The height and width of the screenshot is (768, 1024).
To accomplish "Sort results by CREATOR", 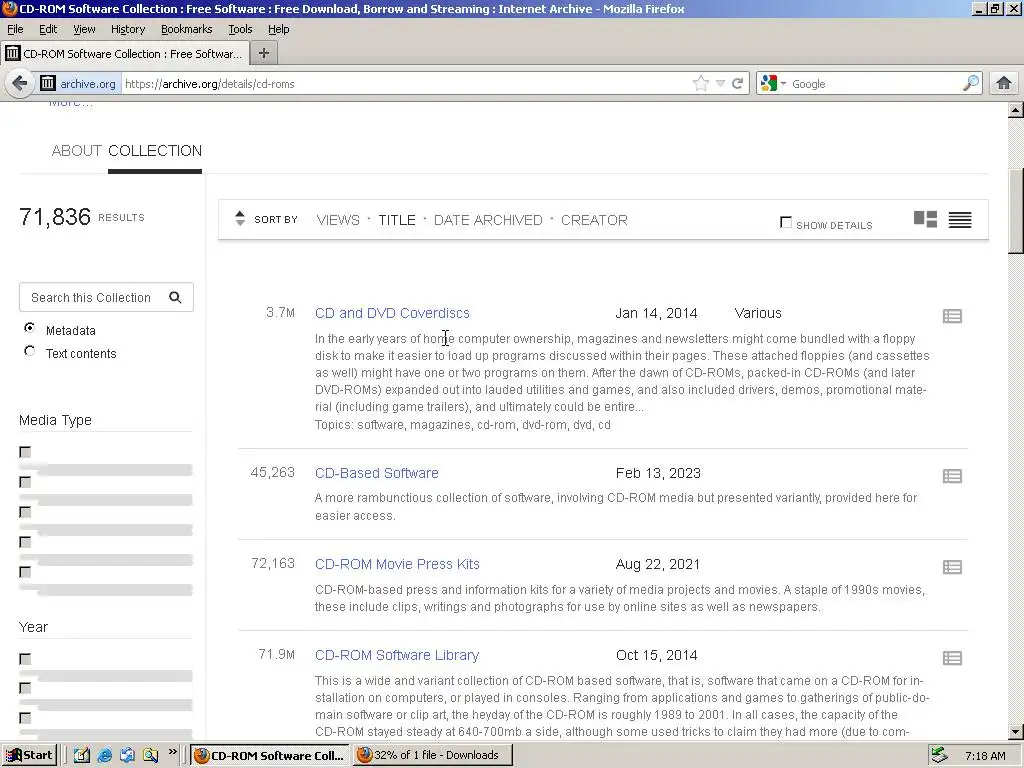I will point(594,220).
